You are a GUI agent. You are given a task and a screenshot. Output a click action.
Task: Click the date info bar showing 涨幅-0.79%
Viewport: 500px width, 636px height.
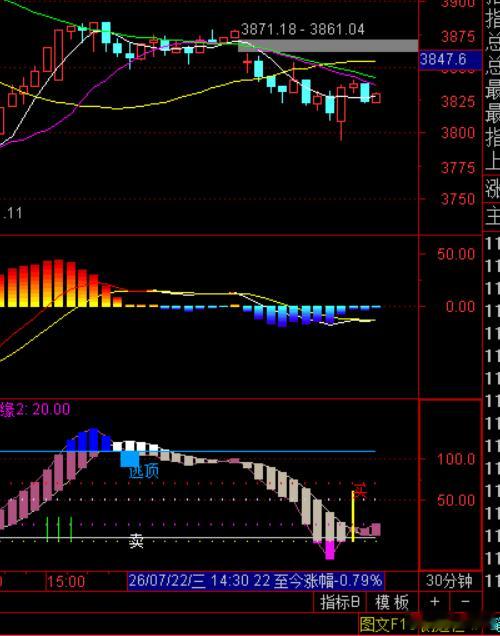tap(255, 580)
